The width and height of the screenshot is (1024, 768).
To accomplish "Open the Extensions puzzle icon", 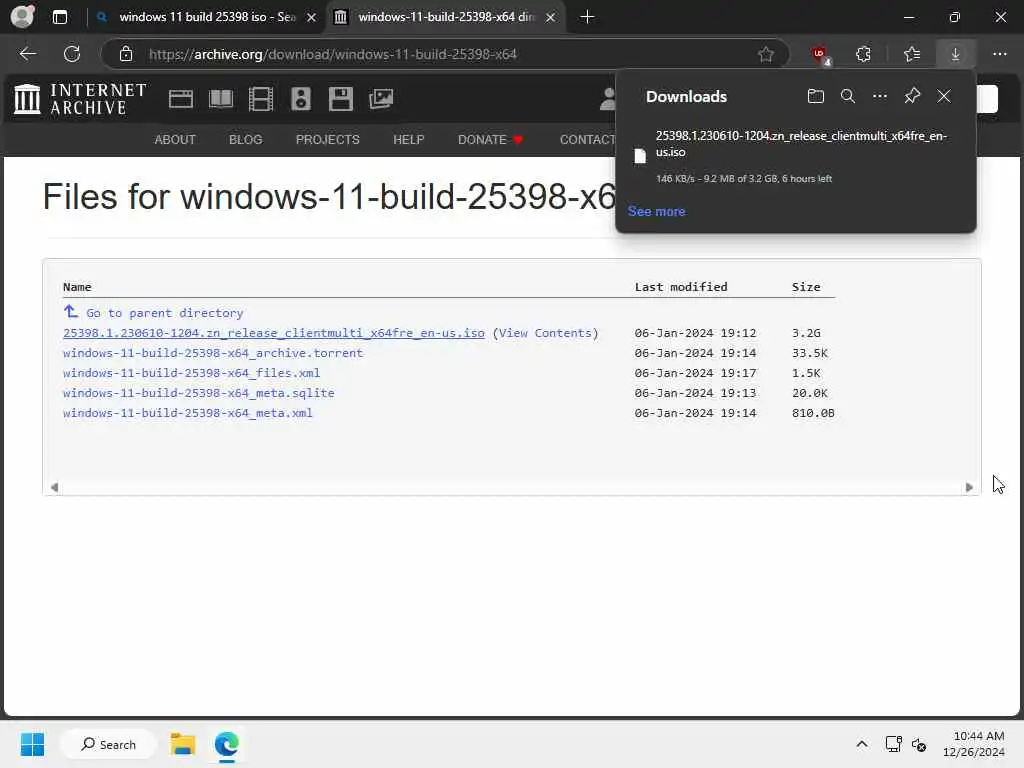I will [863, 54].
